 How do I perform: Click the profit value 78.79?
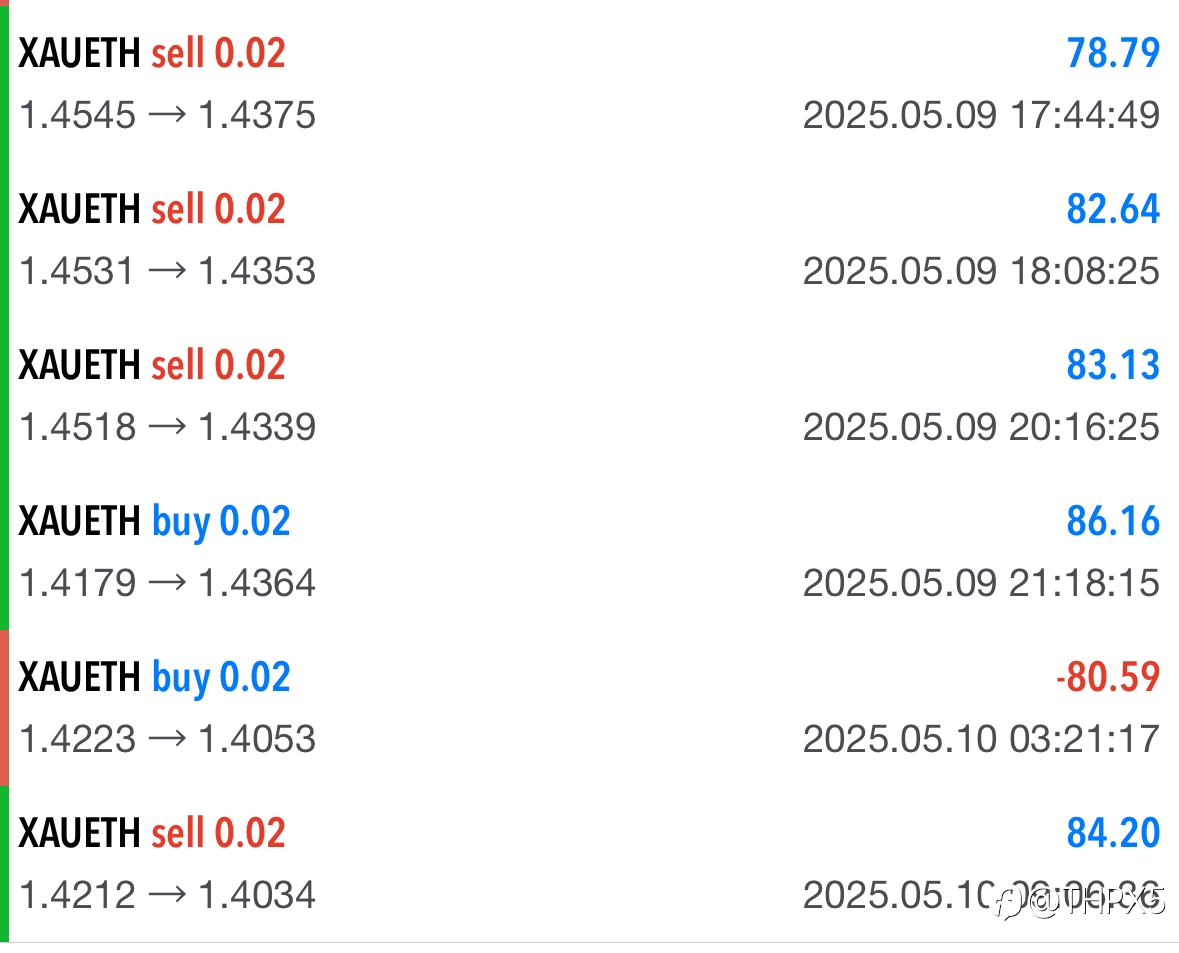click(x=1113, y=53)
